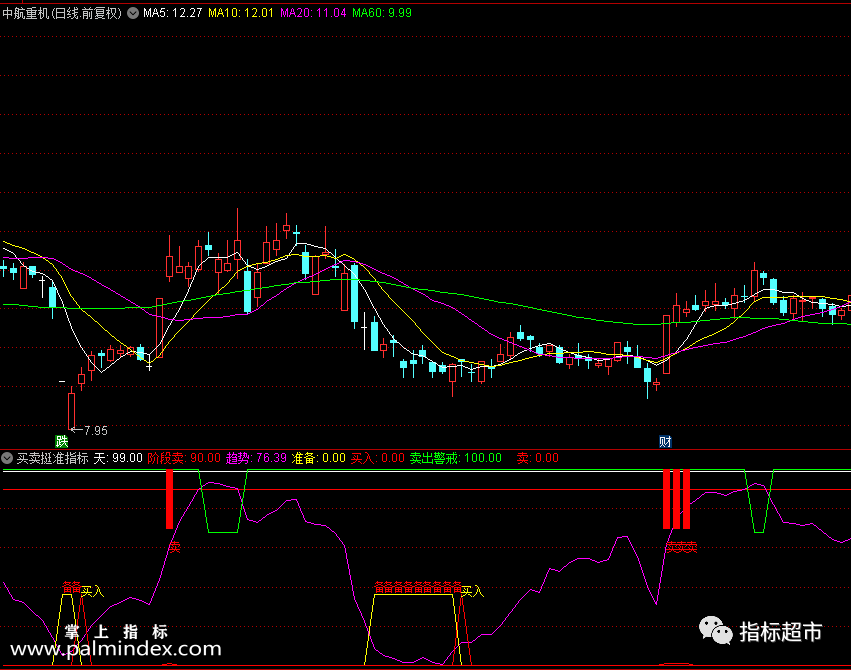Select the MA5 value label

coord(173,13)
